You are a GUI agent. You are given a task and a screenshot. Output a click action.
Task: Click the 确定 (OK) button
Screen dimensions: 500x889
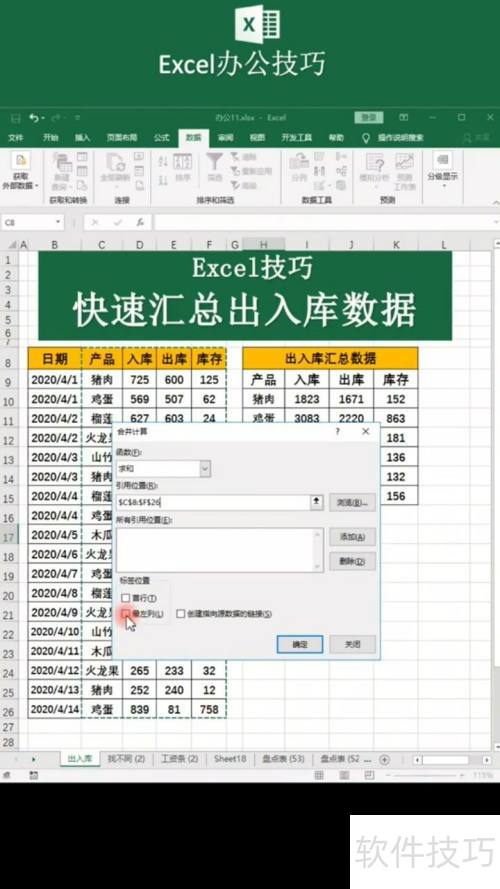point(300,645)
